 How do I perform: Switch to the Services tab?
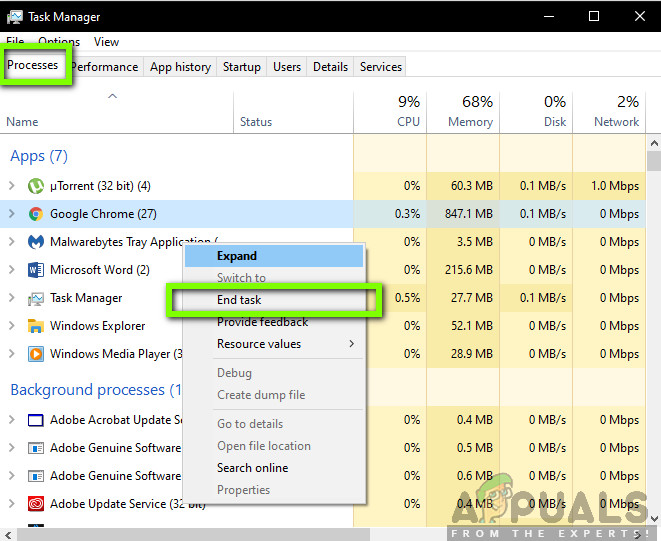381,67
